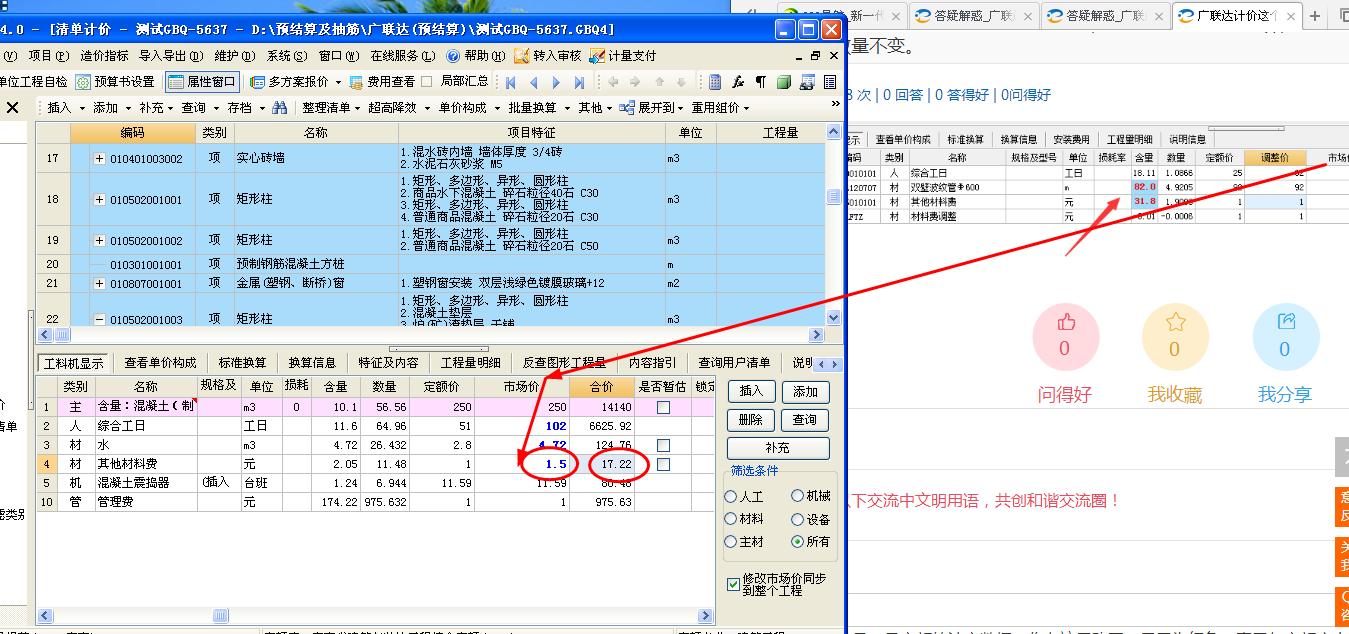Open the 整理清单 dropdown menu
Image resolution: width=1349 pixels, height=634 pixels.
(331, 107)
